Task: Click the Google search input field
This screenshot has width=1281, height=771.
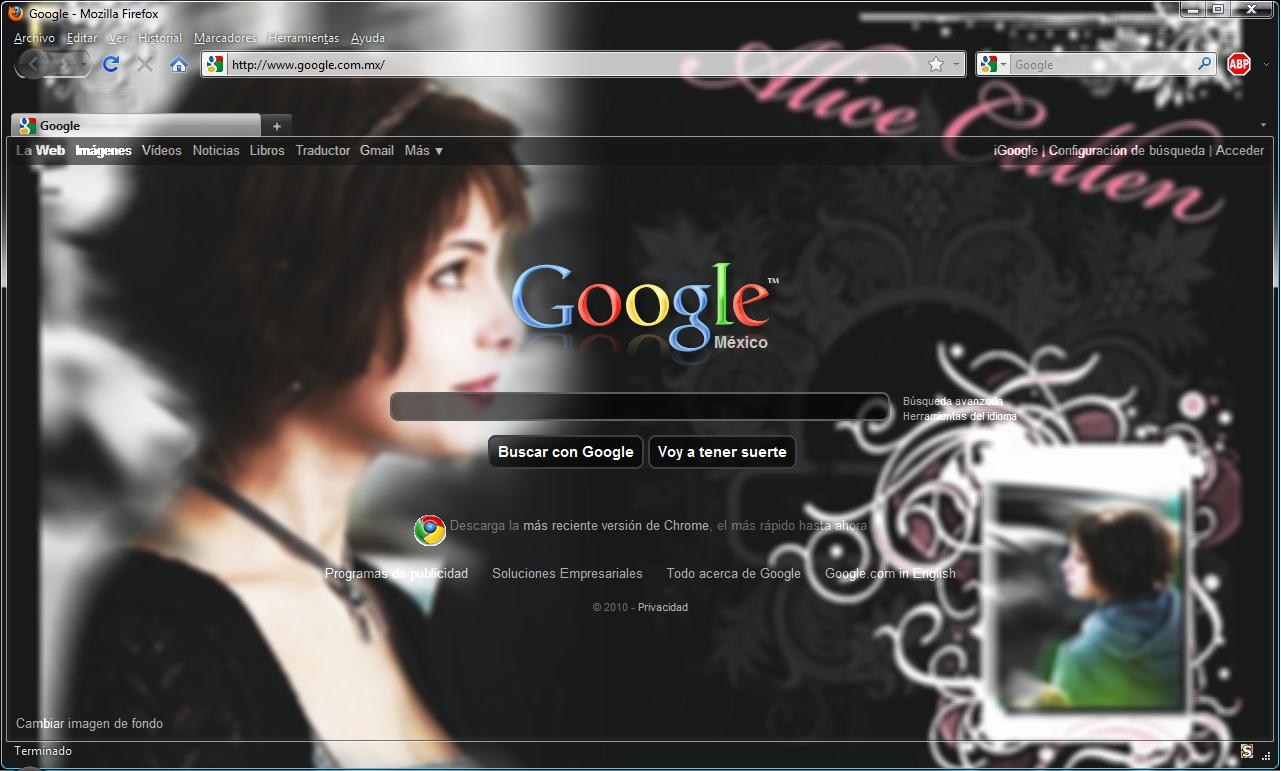Action: [x=639, y=407]
